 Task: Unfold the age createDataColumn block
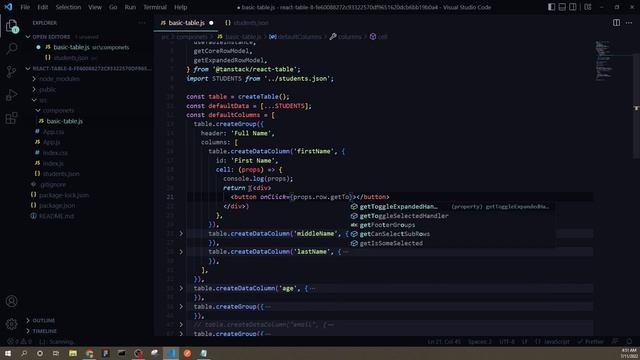pos(181,288)
